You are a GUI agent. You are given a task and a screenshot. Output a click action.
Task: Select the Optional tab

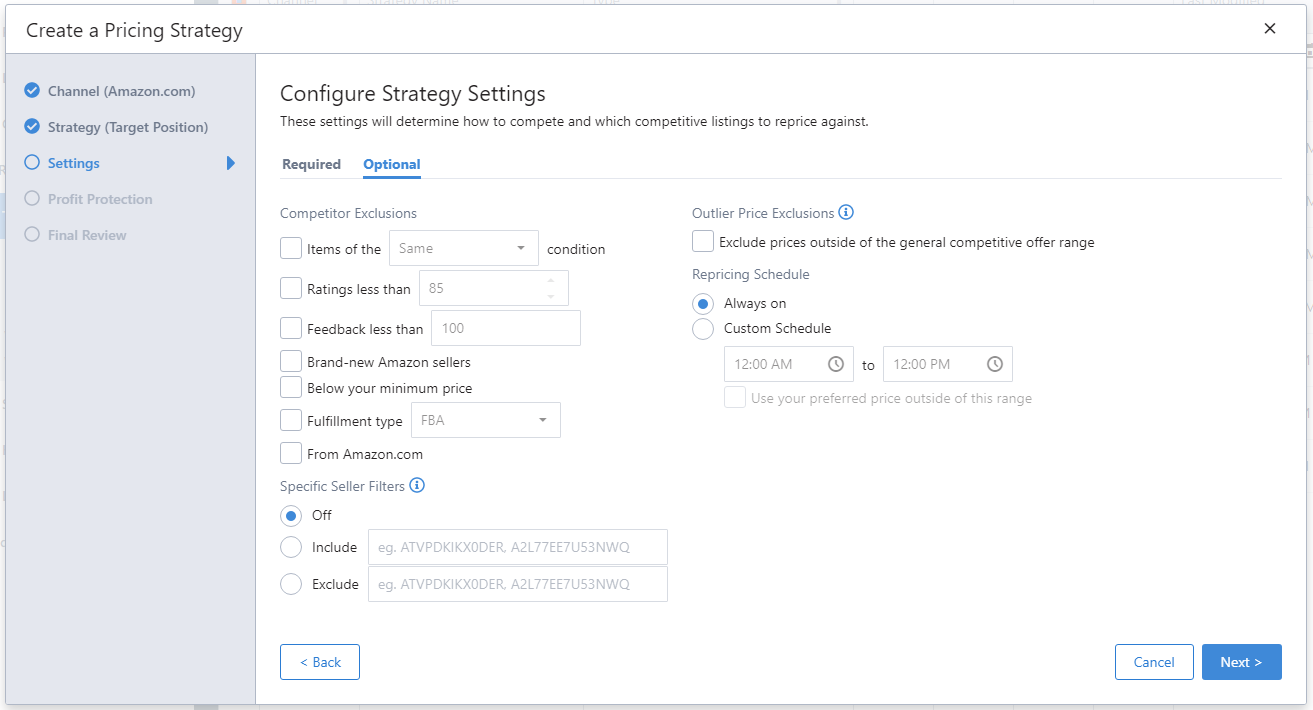pos(391,164)
